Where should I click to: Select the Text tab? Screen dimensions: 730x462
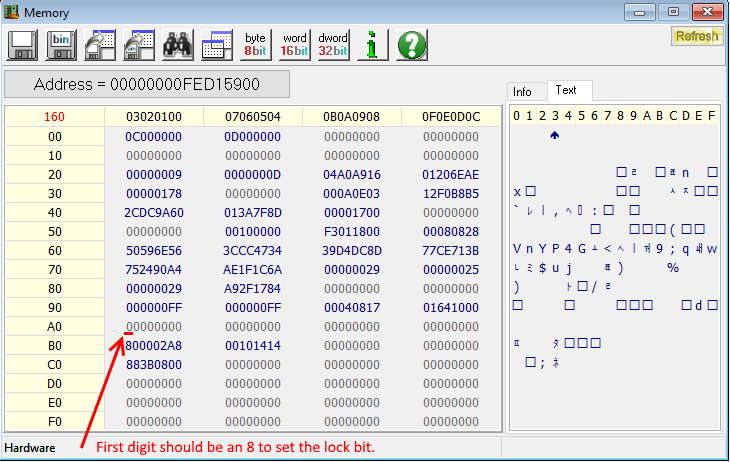566,90
